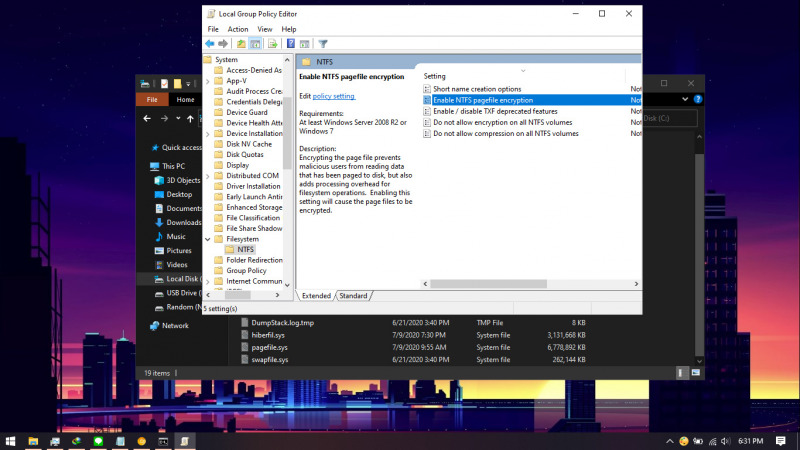This screenshot has width=800, height=450.
Task: Click the settings list horizontal scrollbar thumb
Action: pos(488,284)
